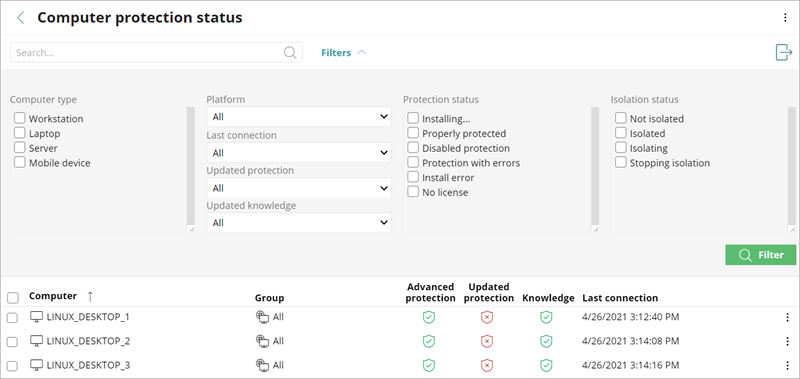Check the Workstation computer type

click(19, 118)
